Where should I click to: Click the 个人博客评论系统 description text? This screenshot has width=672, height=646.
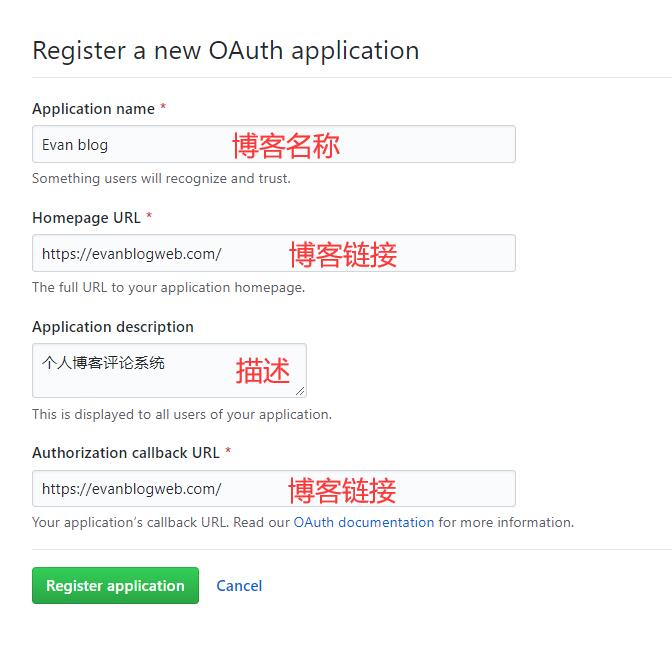coord(103,363)
